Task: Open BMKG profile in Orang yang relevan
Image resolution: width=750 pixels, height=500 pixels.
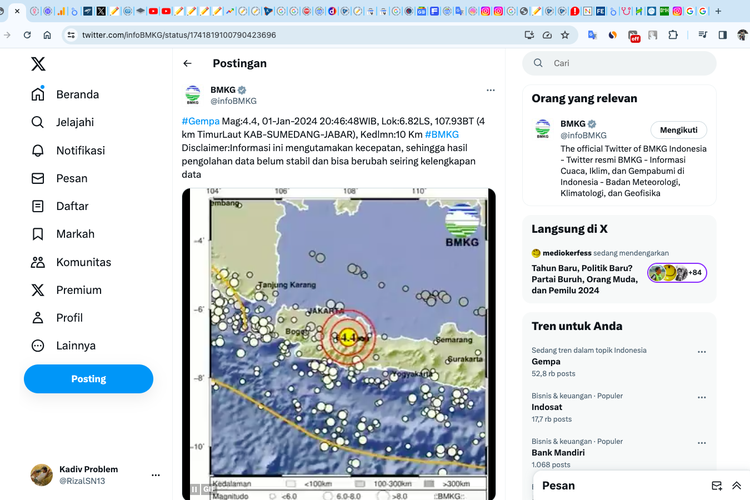Action: click(x=573, y=124)
